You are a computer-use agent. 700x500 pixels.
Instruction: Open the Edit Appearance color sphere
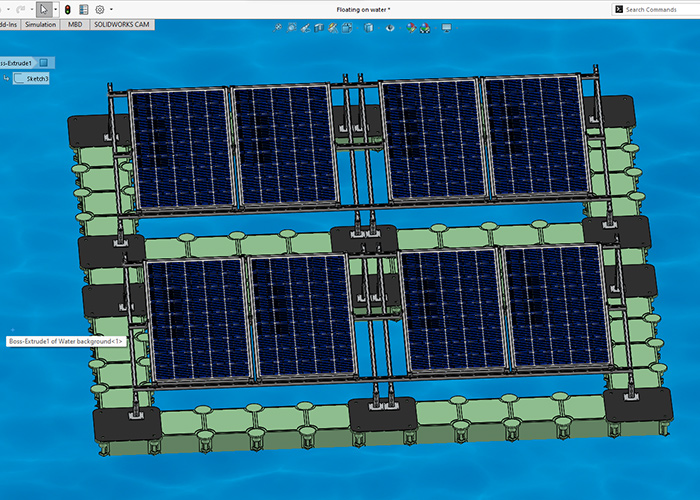coord(411,26)
